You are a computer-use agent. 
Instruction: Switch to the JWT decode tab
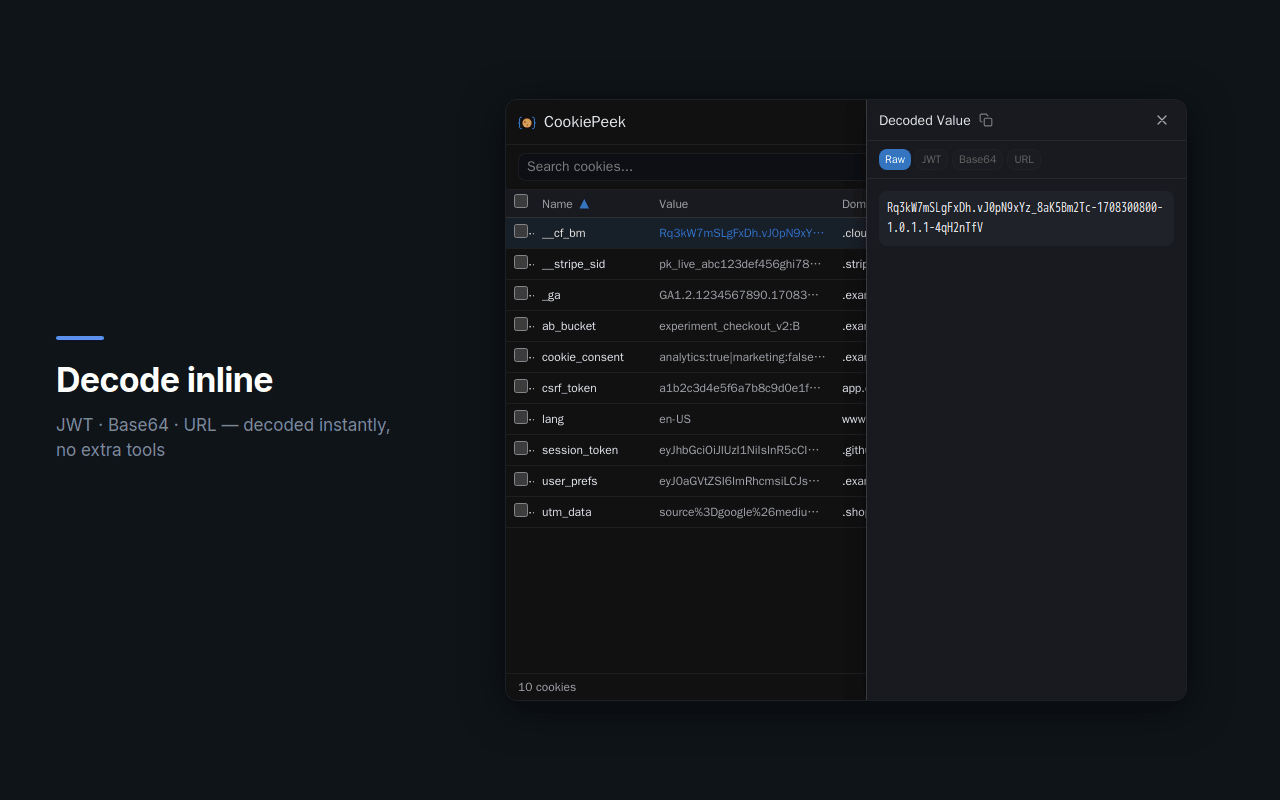coord(931,159)
